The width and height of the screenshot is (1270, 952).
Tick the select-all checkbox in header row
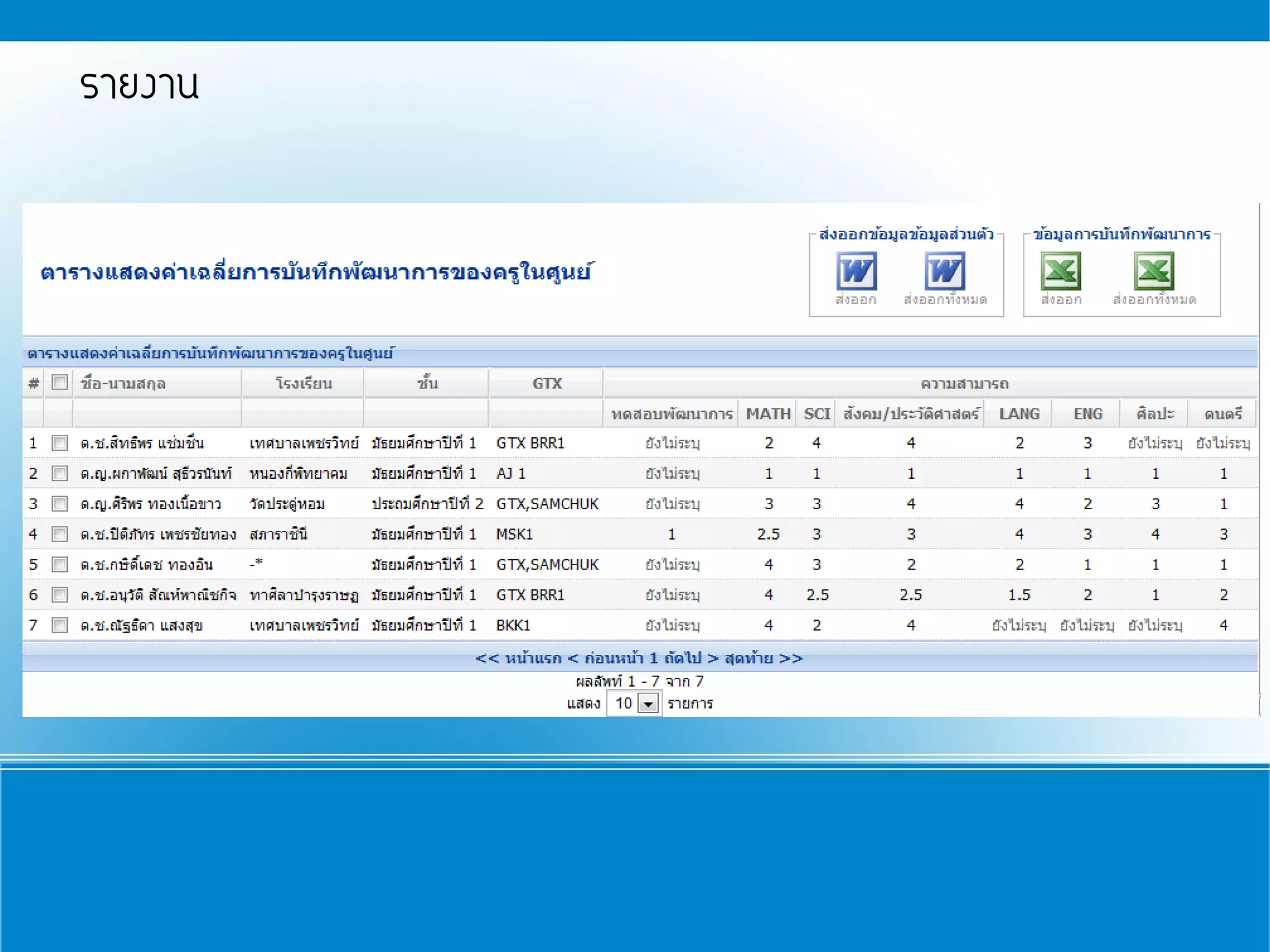(x=60, y=383)
